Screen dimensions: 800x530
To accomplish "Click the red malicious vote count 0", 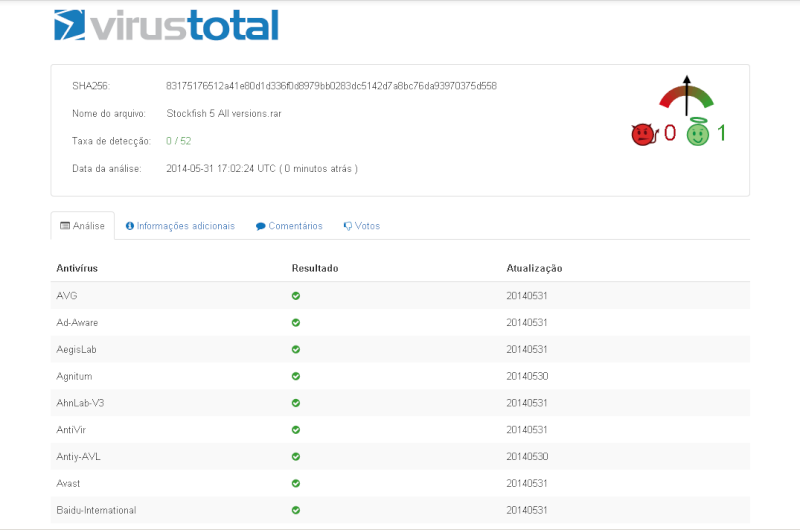I will pyautogui.click(x=669, y=133).
